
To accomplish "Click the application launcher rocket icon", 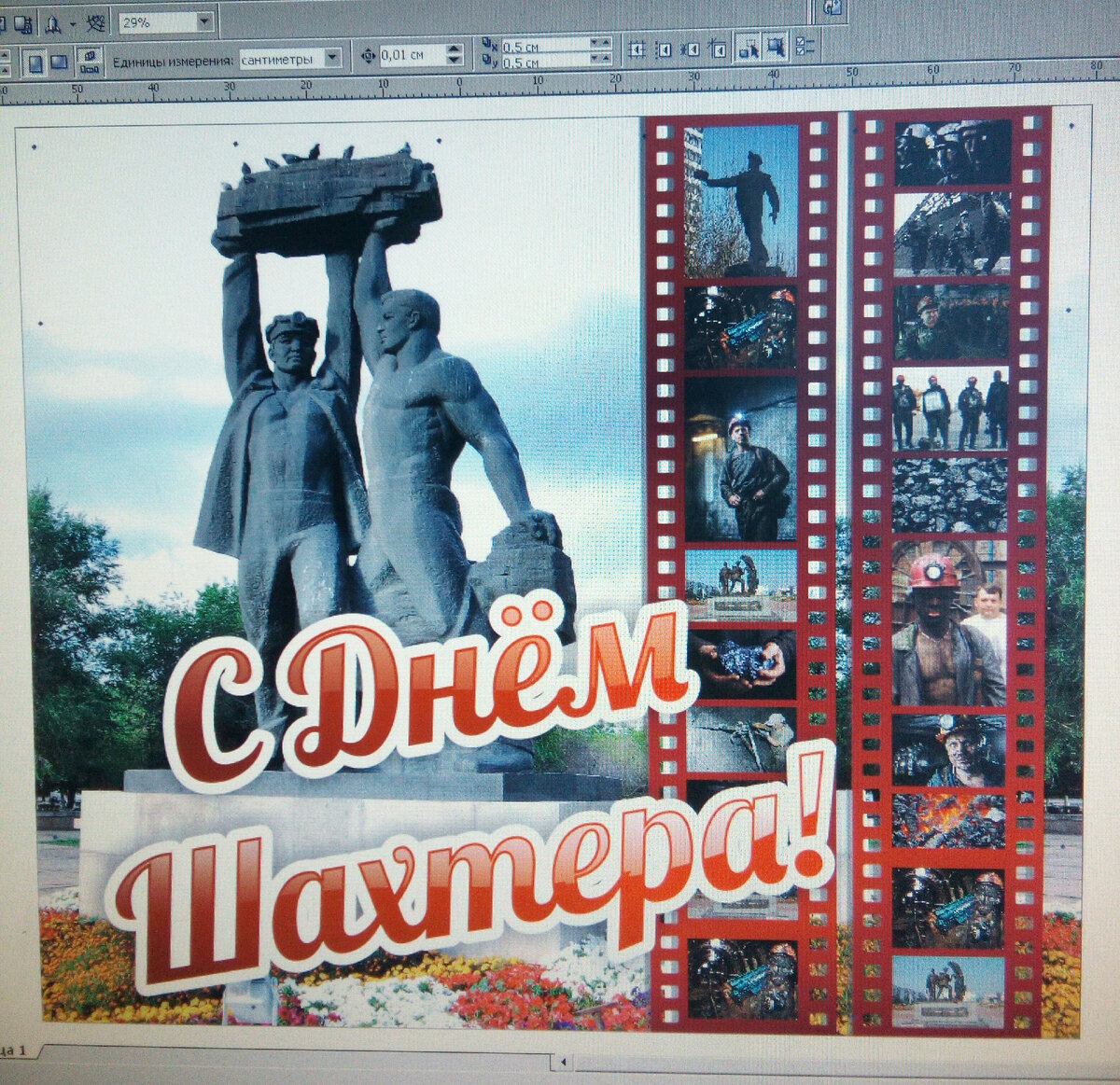I will point(54,23).
